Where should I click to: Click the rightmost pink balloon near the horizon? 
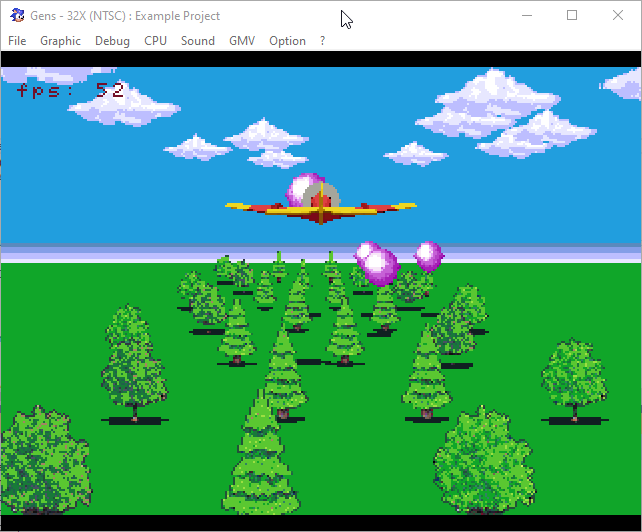coord(428,256)
